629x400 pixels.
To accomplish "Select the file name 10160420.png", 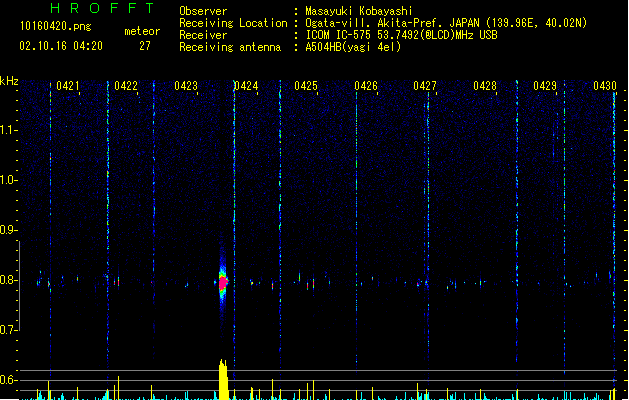I will point(56,26).
